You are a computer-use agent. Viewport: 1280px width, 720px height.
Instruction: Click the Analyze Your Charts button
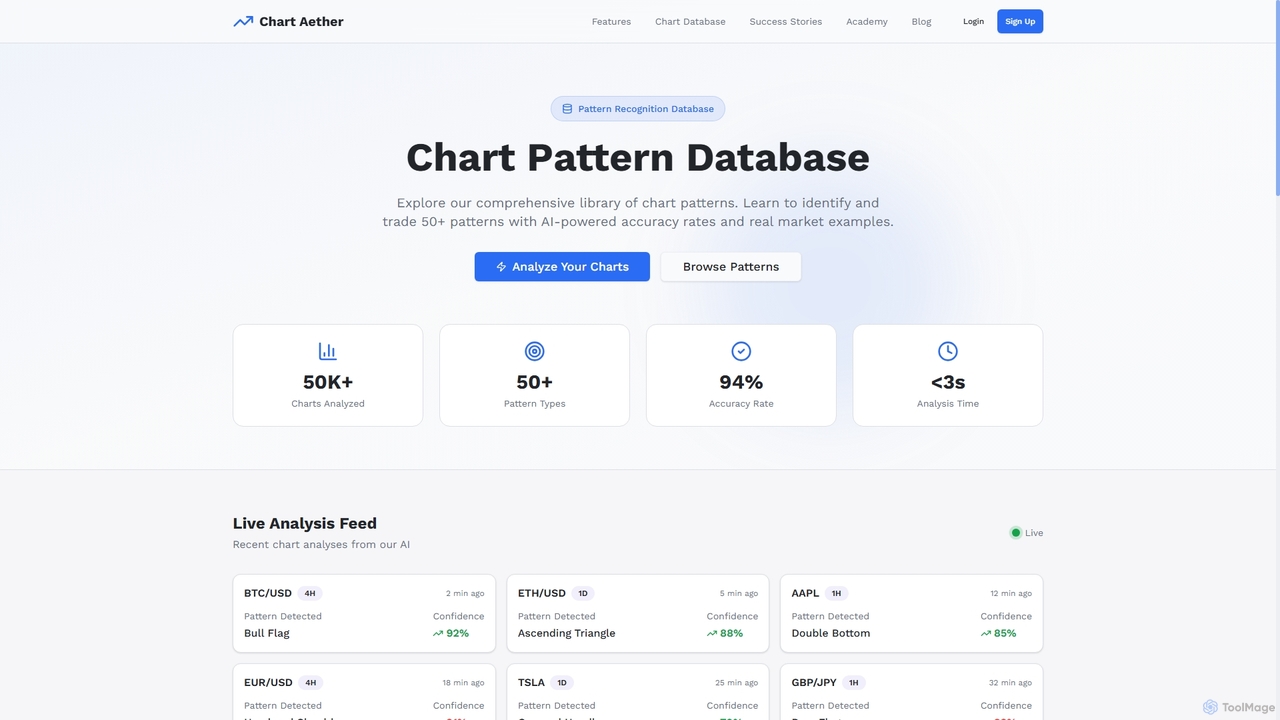(562, 267)
